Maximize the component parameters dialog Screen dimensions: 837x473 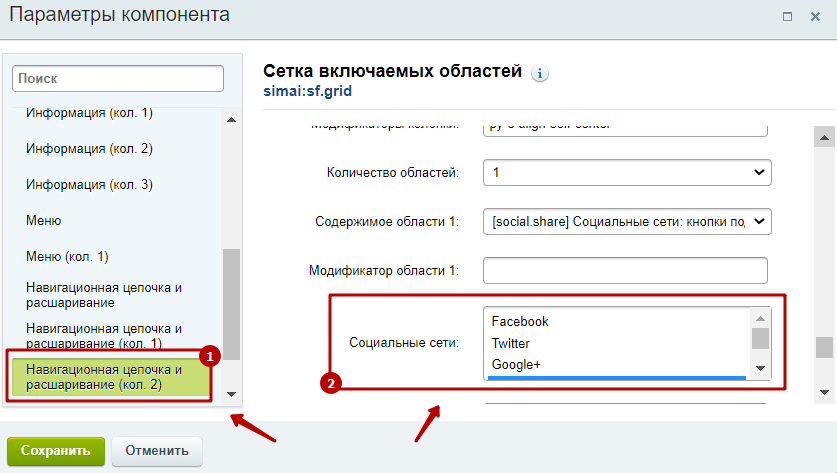(x=788, y=16)
